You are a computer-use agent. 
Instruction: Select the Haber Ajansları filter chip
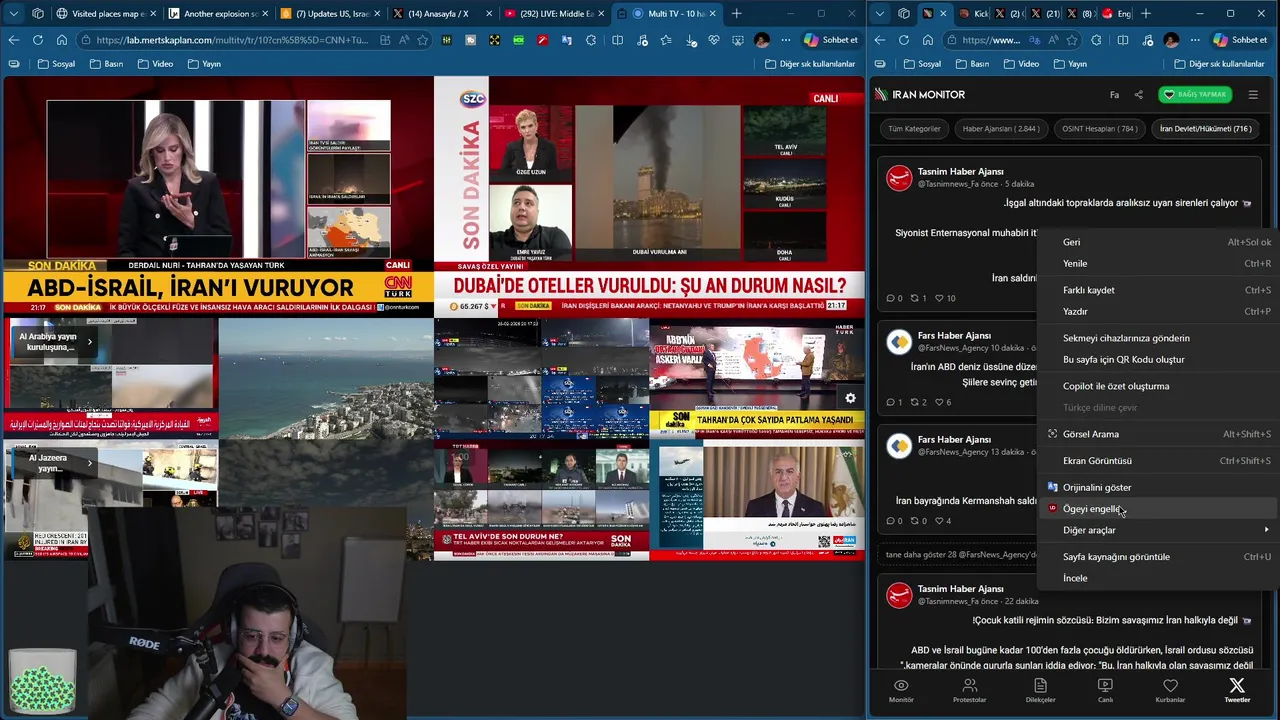tap(1000, 129)
